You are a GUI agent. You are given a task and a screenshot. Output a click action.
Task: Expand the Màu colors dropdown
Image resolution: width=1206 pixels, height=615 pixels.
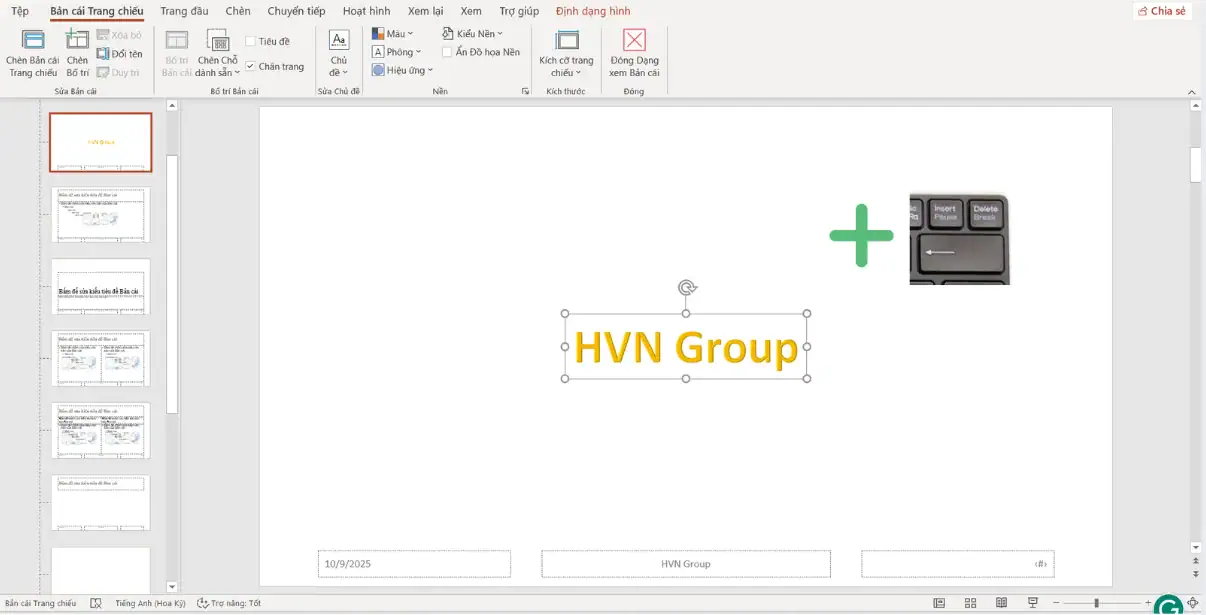(x=390, y=34)
